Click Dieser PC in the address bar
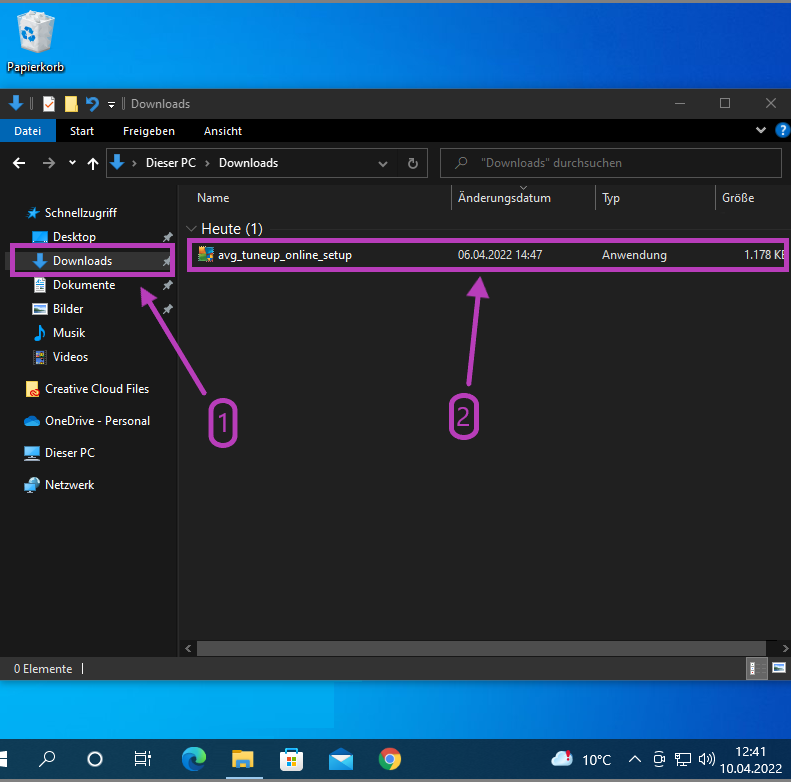Image resolution: width=791 pixels, height=782 pixels. 171,163
